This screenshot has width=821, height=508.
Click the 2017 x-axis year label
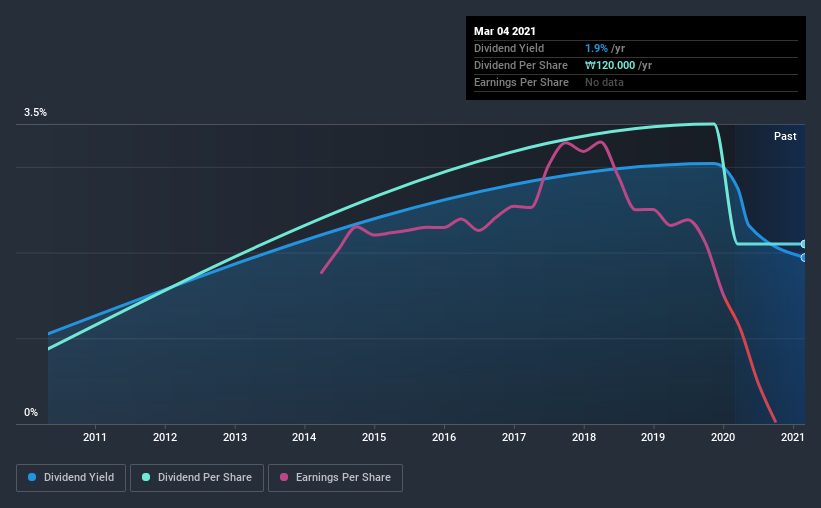[514, 437]
